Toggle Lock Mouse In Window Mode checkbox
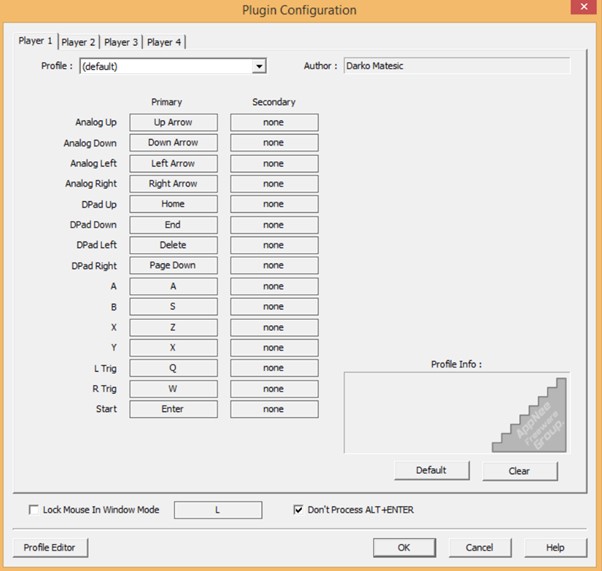This screenshot has height=571, width=602. [x=34, y=510]
